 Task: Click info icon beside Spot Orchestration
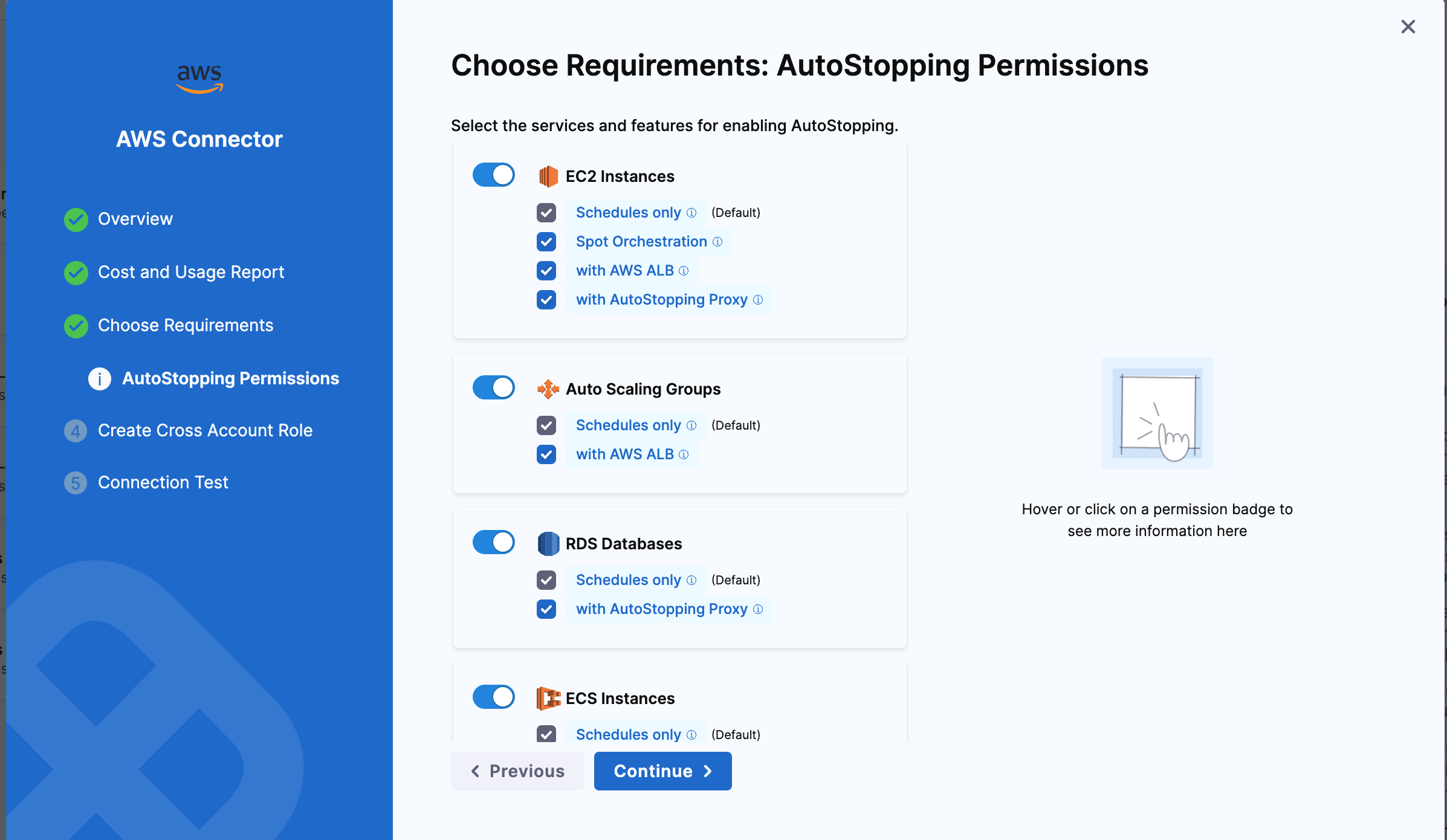point(717,242)
